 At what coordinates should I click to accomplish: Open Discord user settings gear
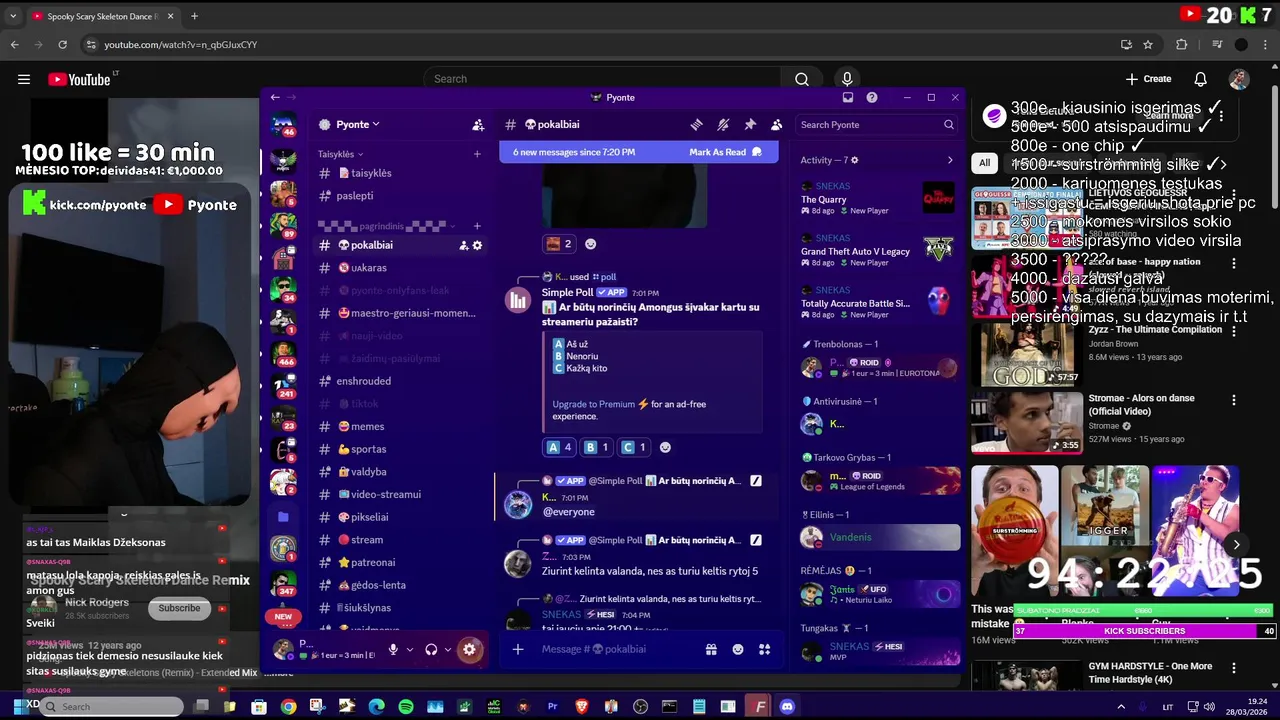point(469,649)
